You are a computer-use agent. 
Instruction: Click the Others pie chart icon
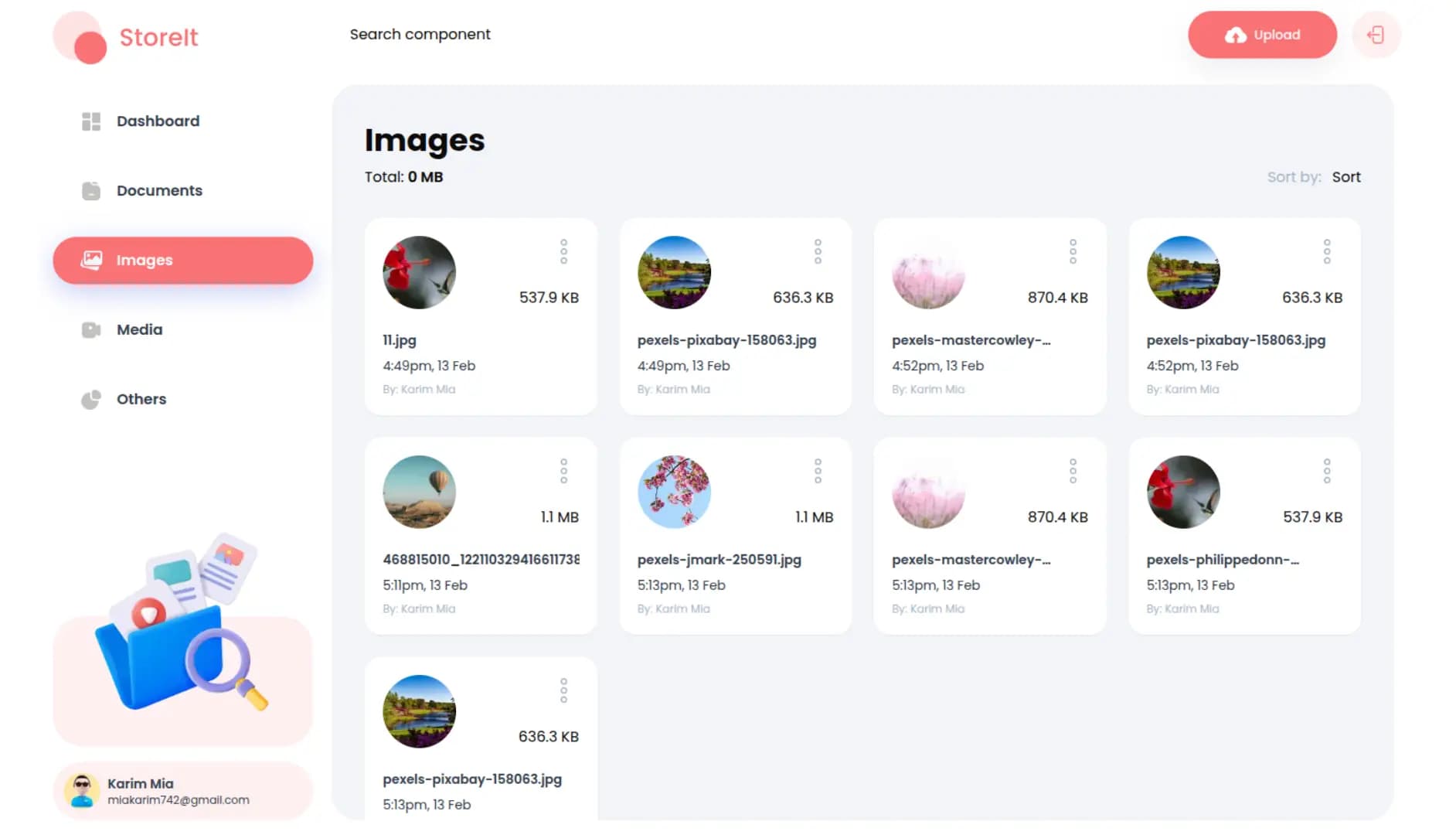click(x=91, y=400)
